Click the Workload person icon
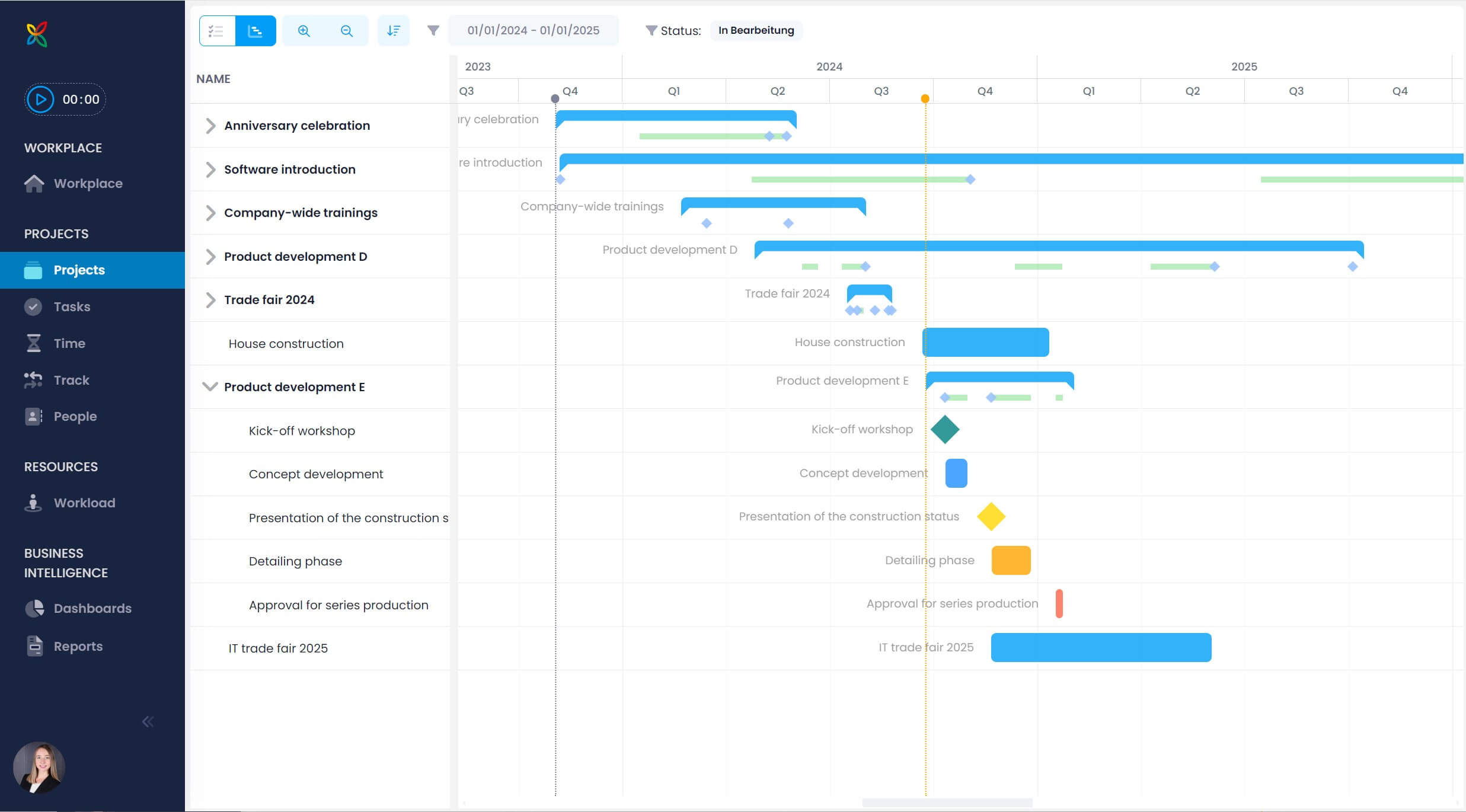This screenshot has width=1466, height=812. 33,503
